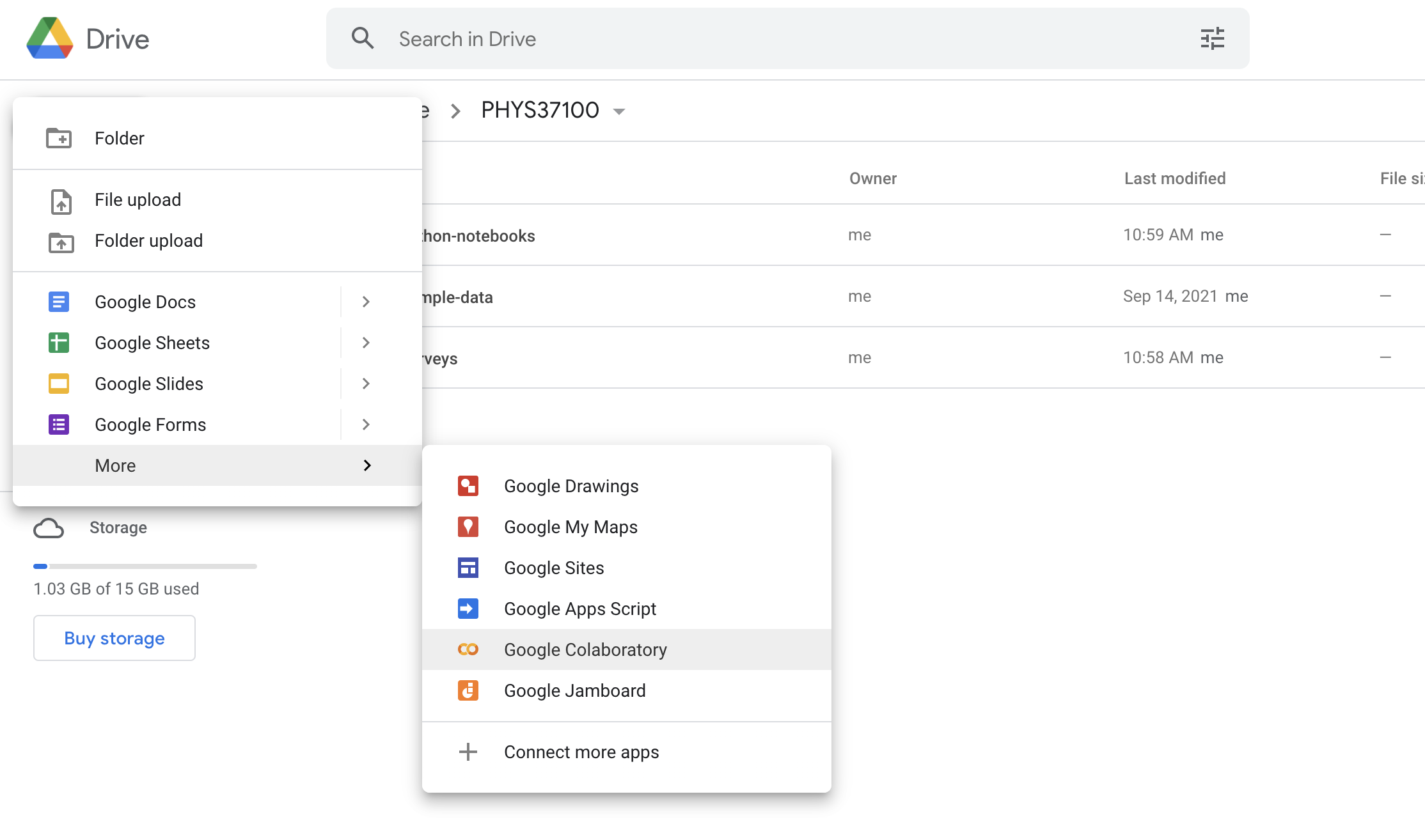Select Google Docs menu entry
The width and height of the screenshot is (1425, 840).
(217, 302)
